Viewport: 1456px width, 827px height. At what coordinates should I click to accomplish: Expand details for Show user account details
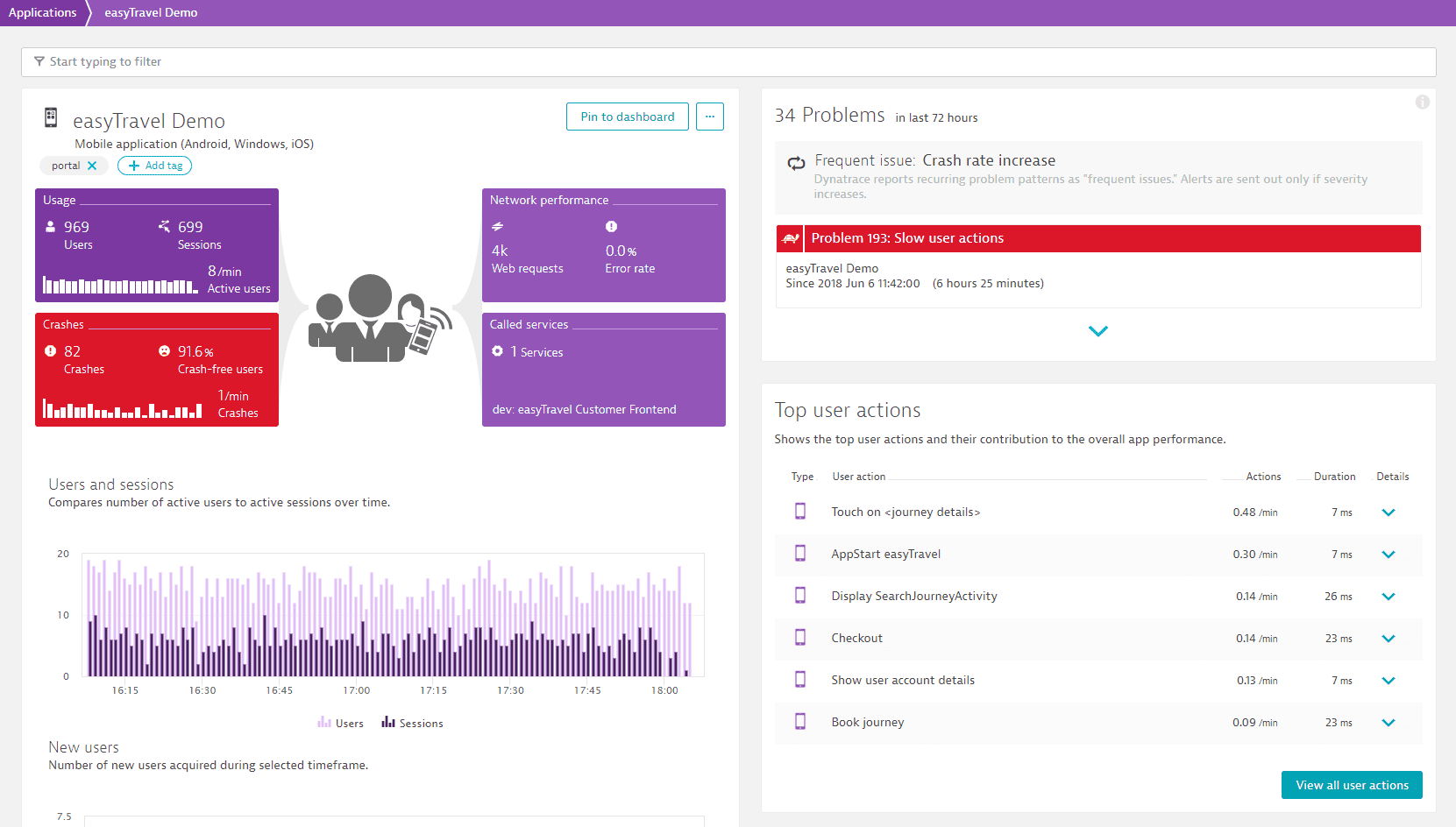(x=1389, y=681)
